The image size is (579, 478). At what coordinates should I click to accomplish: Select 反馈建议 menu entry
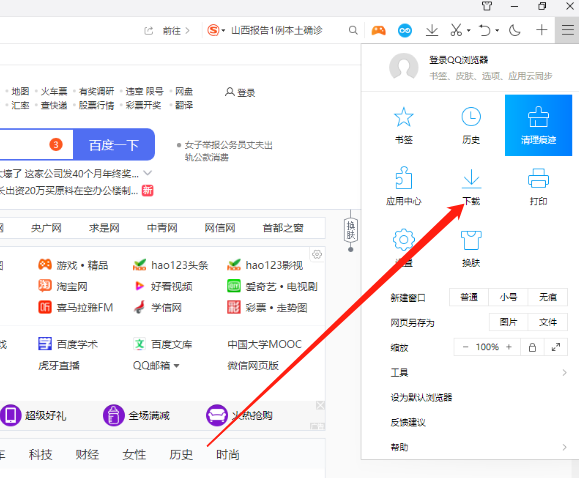(408, 422)
